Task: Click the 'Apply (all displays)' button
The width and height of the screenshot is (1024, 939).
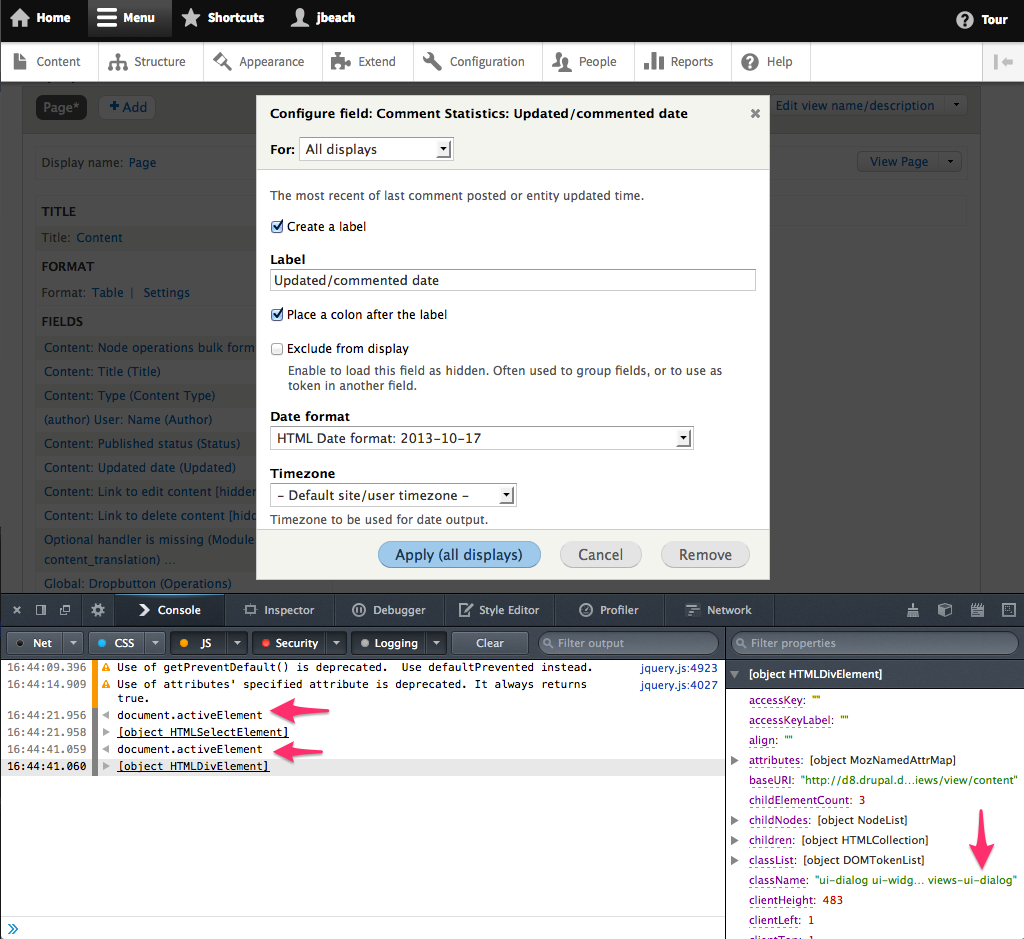Action: [459, 555]
